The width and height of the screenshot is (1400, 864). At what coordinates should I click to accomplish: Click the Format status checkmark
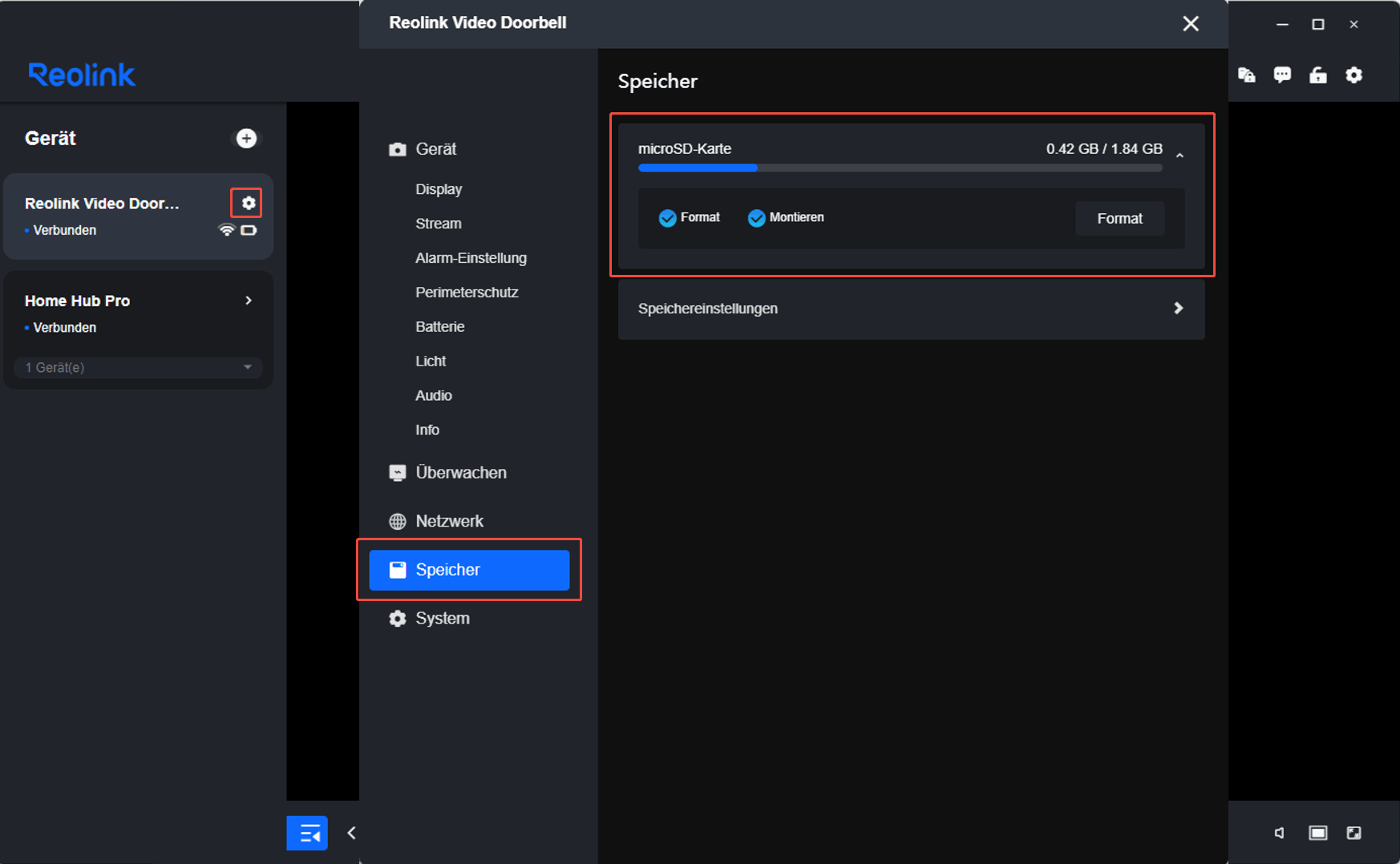click(667, 218)
